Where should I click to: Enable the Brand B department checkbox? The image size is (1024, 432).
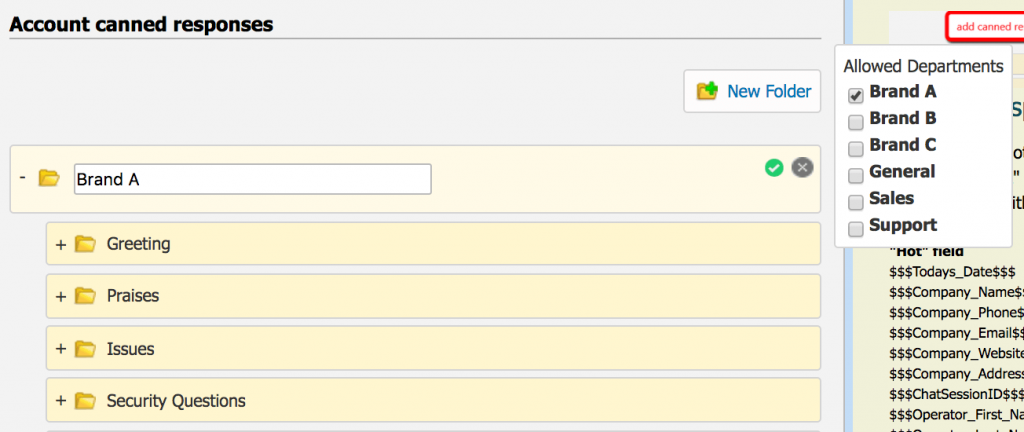(x=856, y=122)
